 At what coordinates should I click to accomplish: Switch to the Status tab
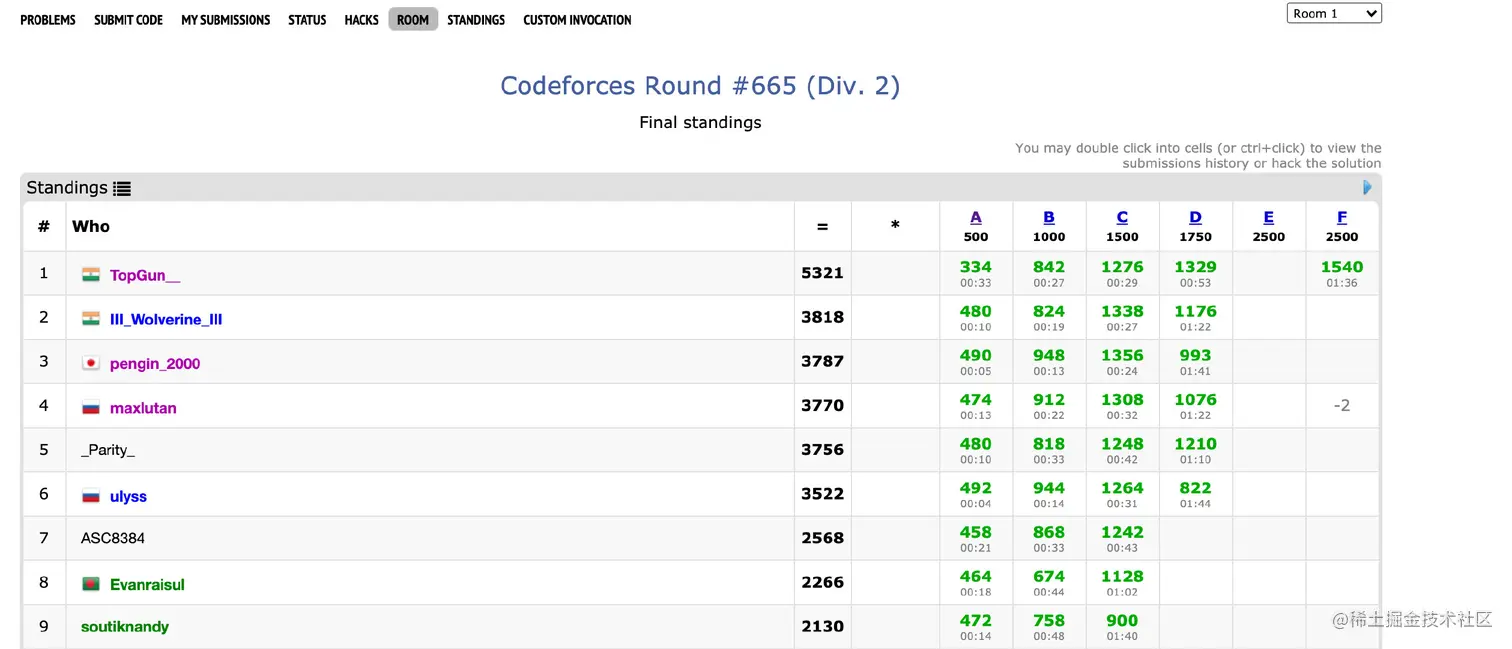tap(307, 20)
